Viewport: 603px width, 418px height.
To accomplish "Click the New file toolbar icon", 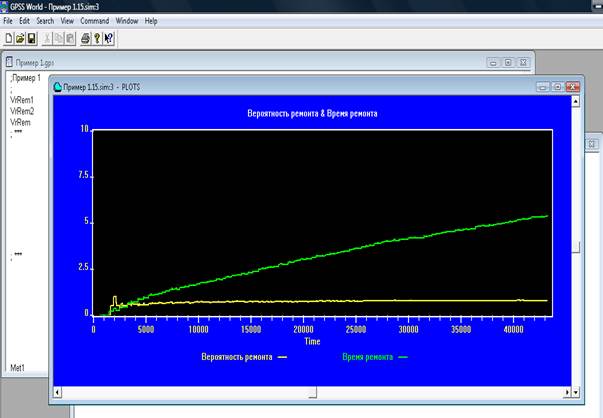I will [9, 38].
